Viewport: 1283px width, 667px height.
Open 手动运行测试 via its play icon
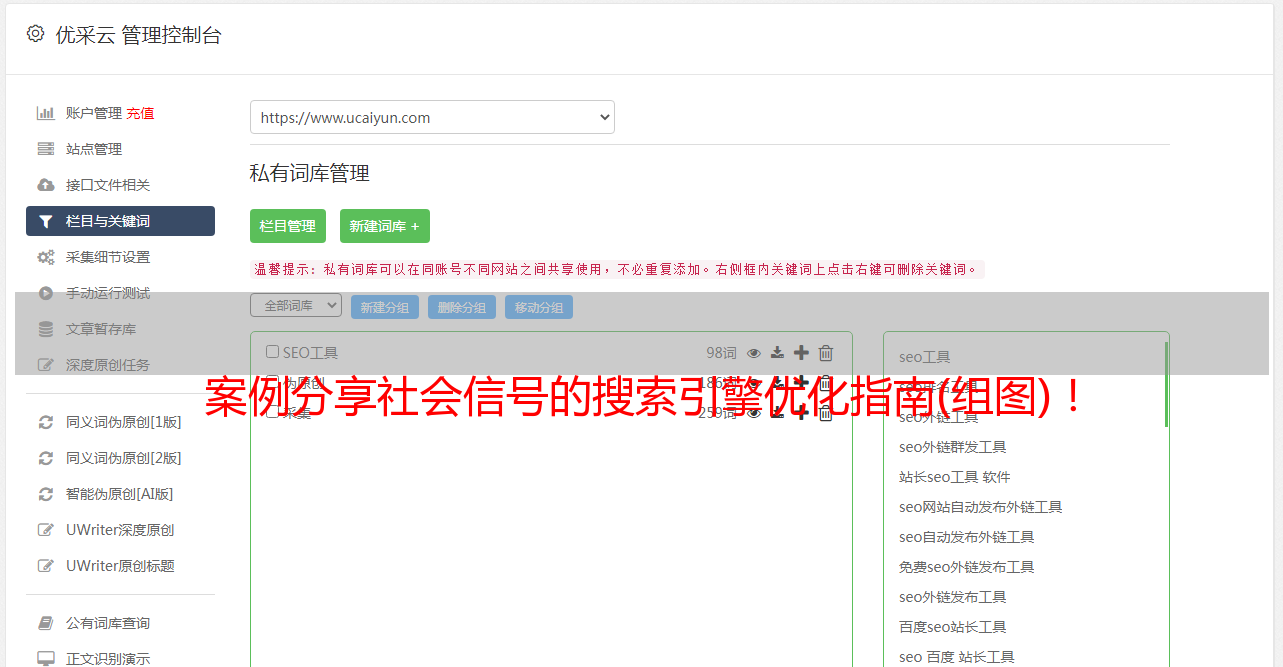point(46,293)
